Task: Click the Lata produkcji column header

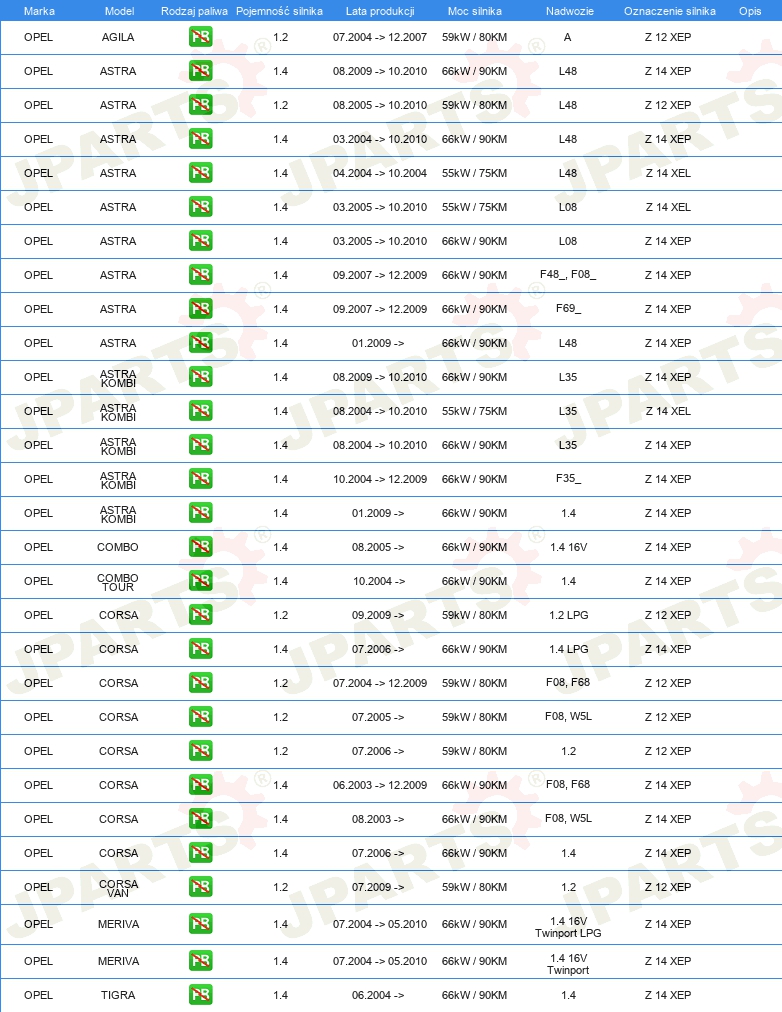Action: pyautogui.click(x=380, y=11)
